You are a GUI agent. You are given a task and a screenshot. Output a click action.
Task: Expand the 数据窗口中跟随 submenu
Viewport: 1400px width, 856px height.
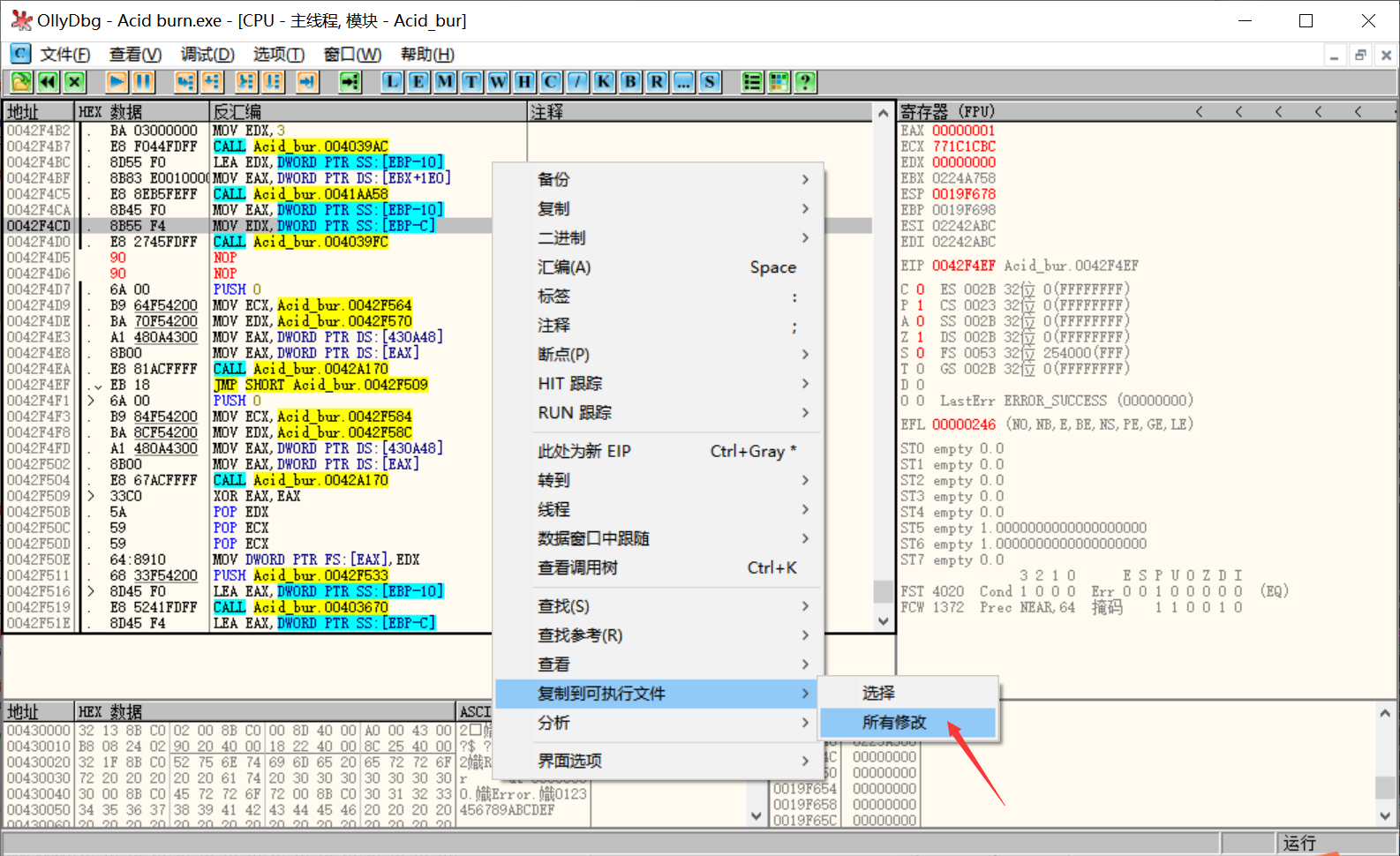tap(659, 538)
